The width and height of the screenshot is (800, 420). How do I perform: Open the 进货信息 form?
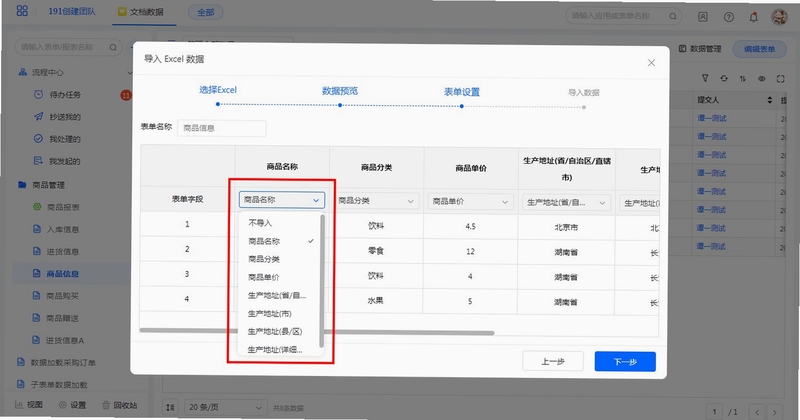pyautogui.click(x=63, y=252)
